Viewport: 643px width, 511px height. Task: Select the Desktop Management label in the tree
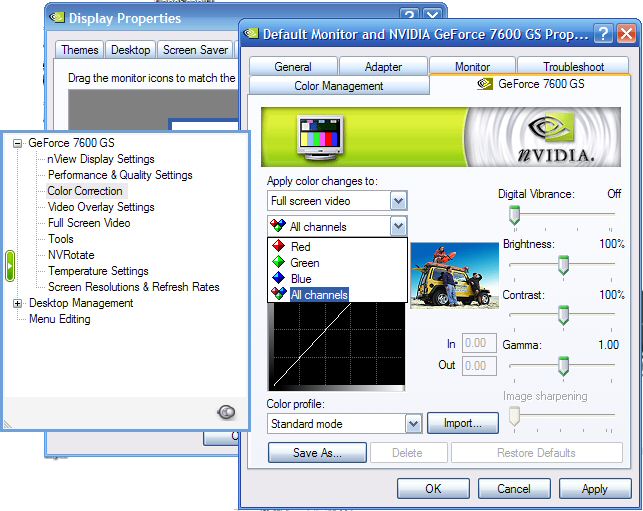pos(81,303)
